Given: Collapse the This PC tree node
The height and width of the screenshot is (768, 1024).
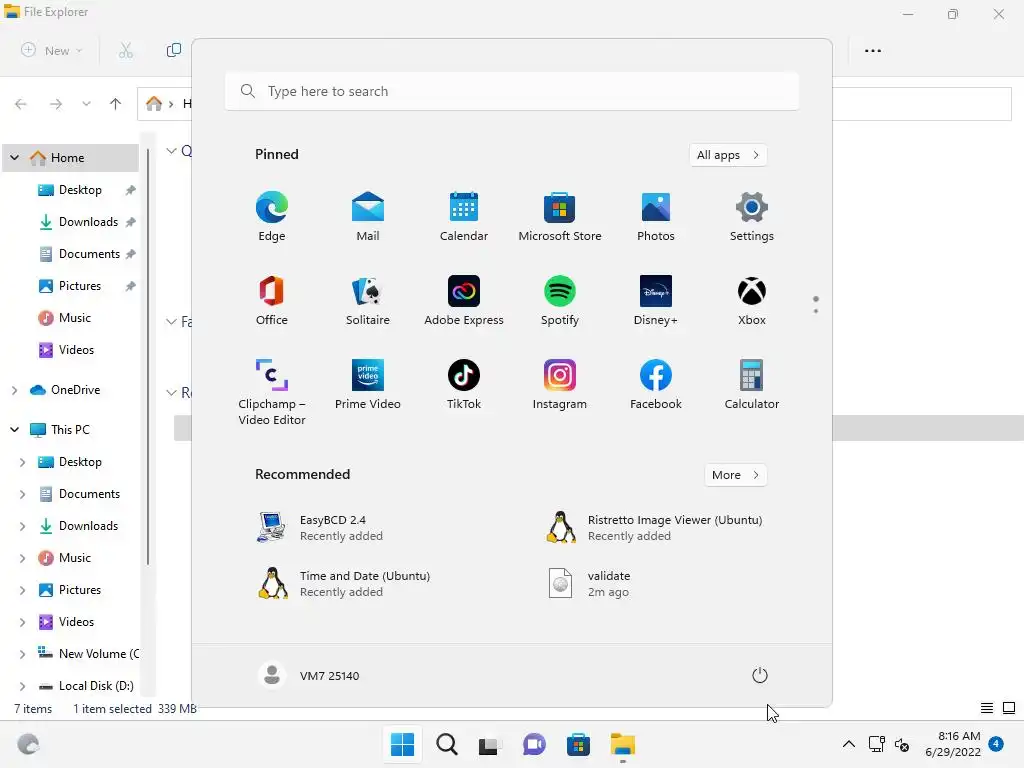Looking at the screenshot, I should coord(14,430).
